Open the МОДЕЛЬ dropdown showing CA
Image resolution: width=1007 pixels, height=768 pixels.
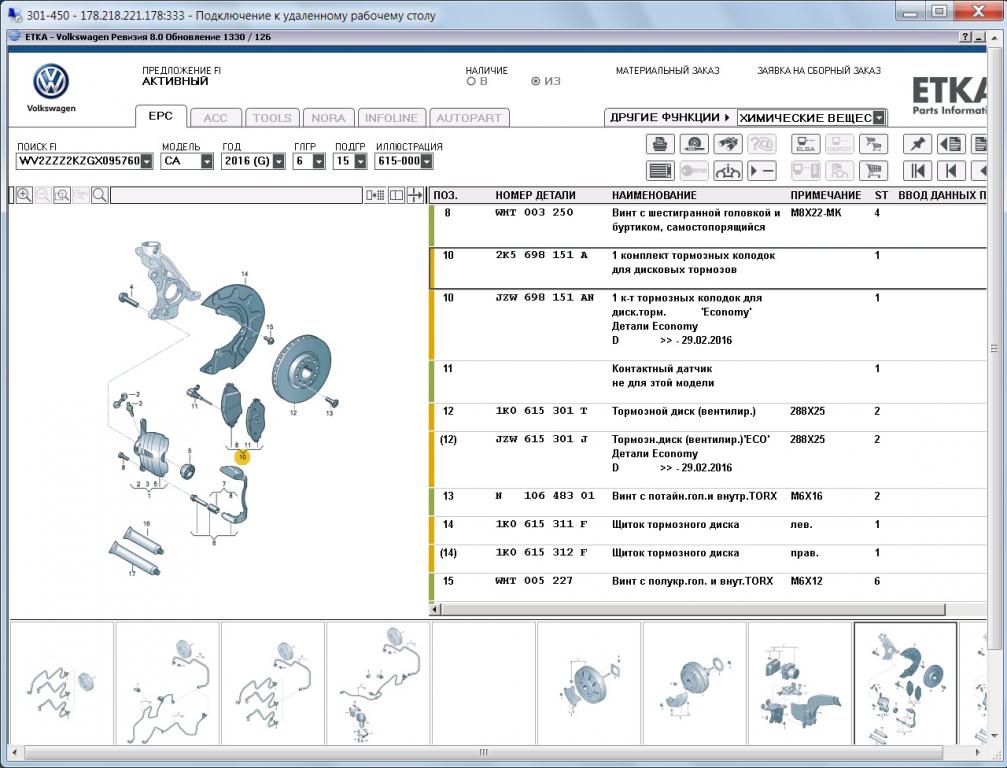click(x=206, y=161)
